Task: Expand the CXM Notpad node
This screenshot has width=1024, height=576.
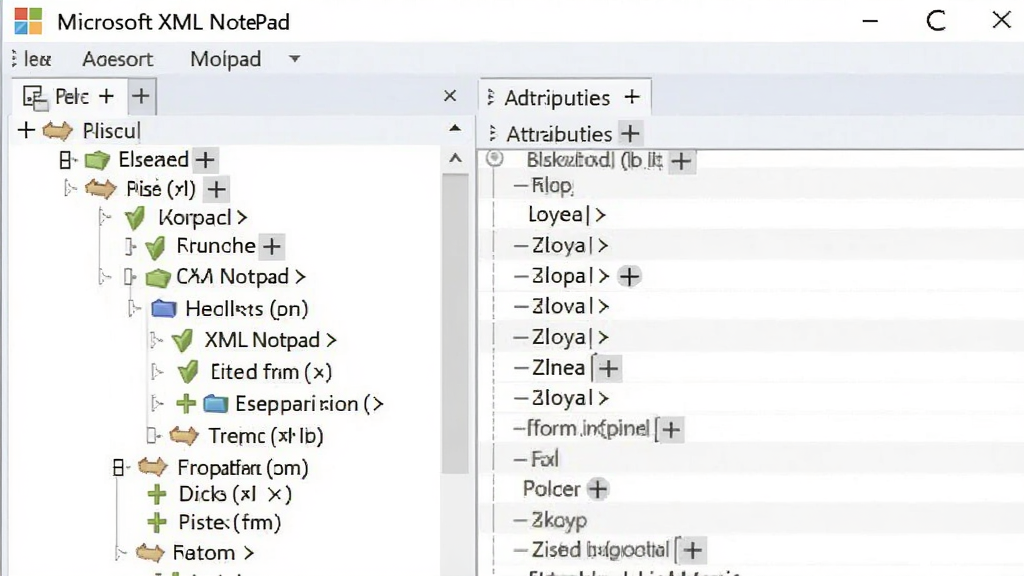Action: tap(104, 277)
